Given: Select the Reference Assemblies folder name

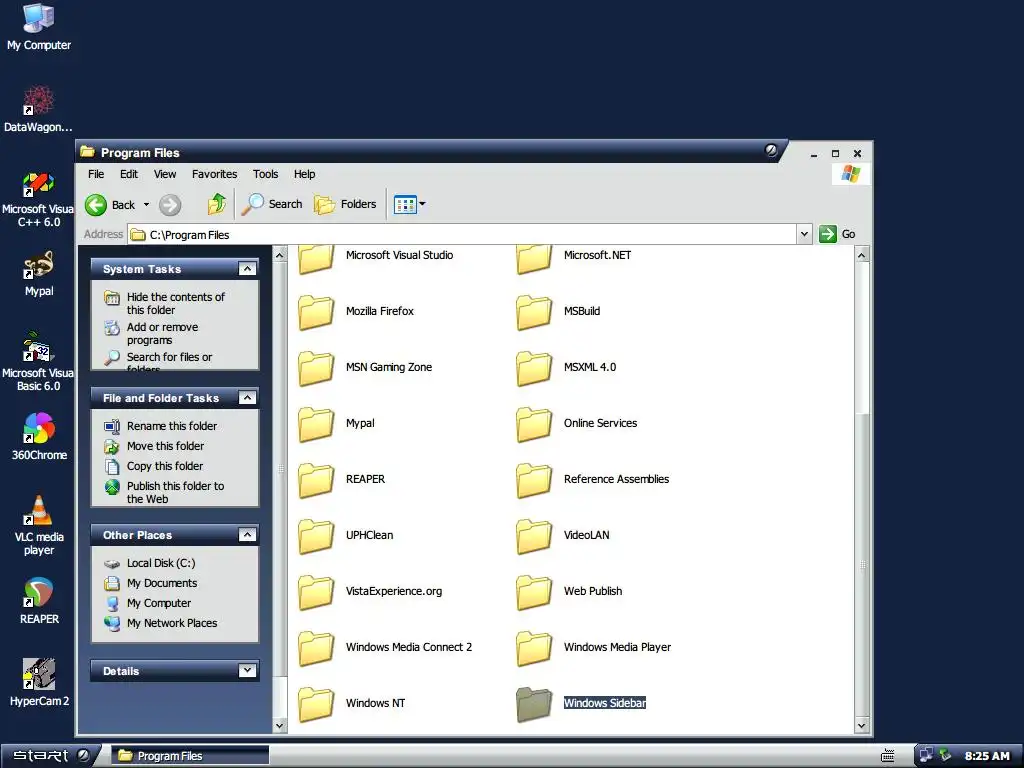Looking at the screenshot, I should 616,479.
